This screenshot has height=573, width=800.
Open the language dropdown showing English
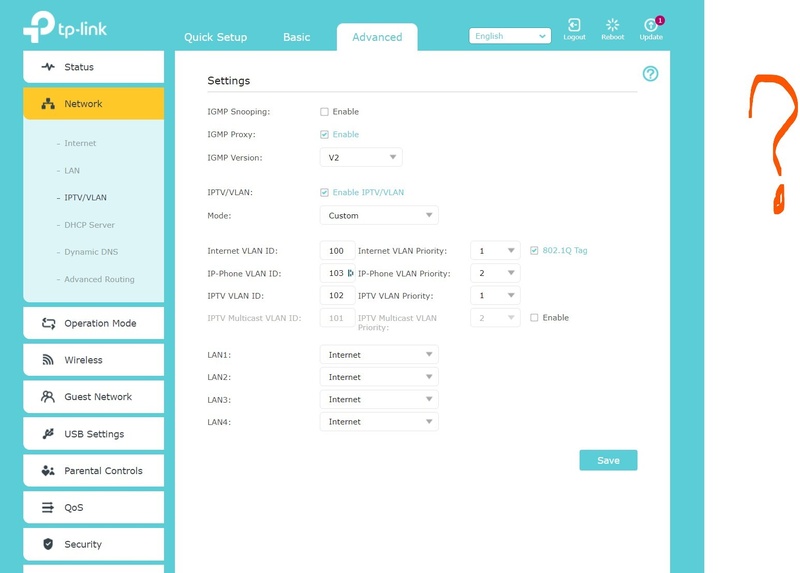click(510, 36)
